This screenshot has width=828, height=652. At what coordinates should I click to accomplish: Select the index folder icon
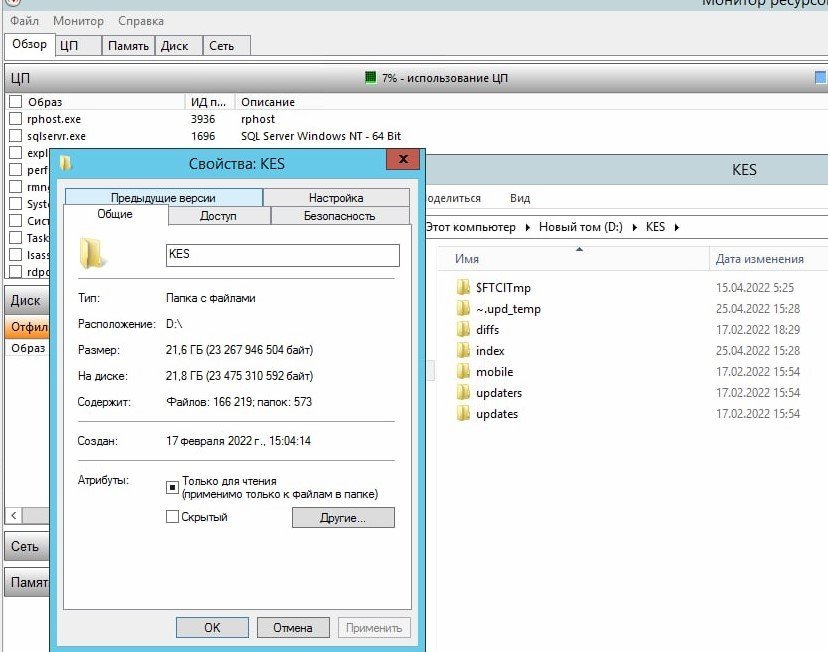point(463,351)
